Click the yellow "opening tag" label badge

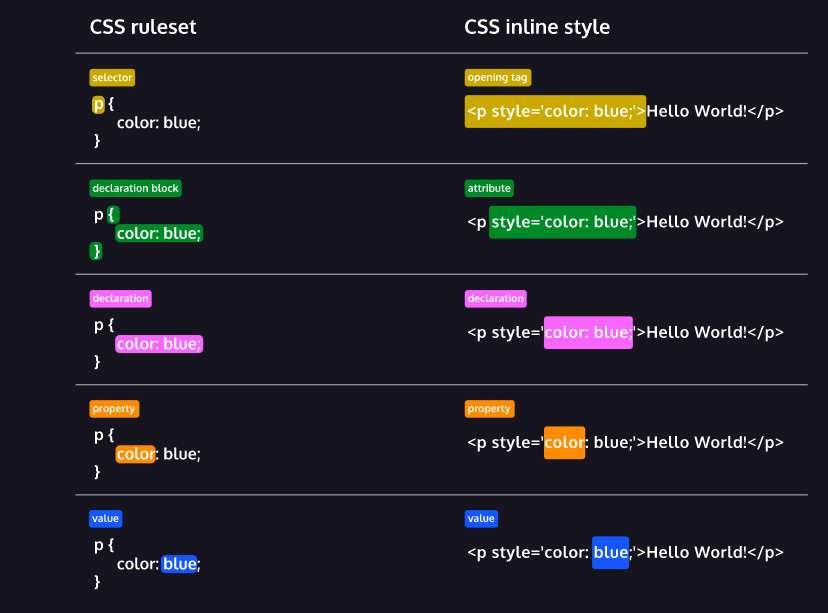497,77
